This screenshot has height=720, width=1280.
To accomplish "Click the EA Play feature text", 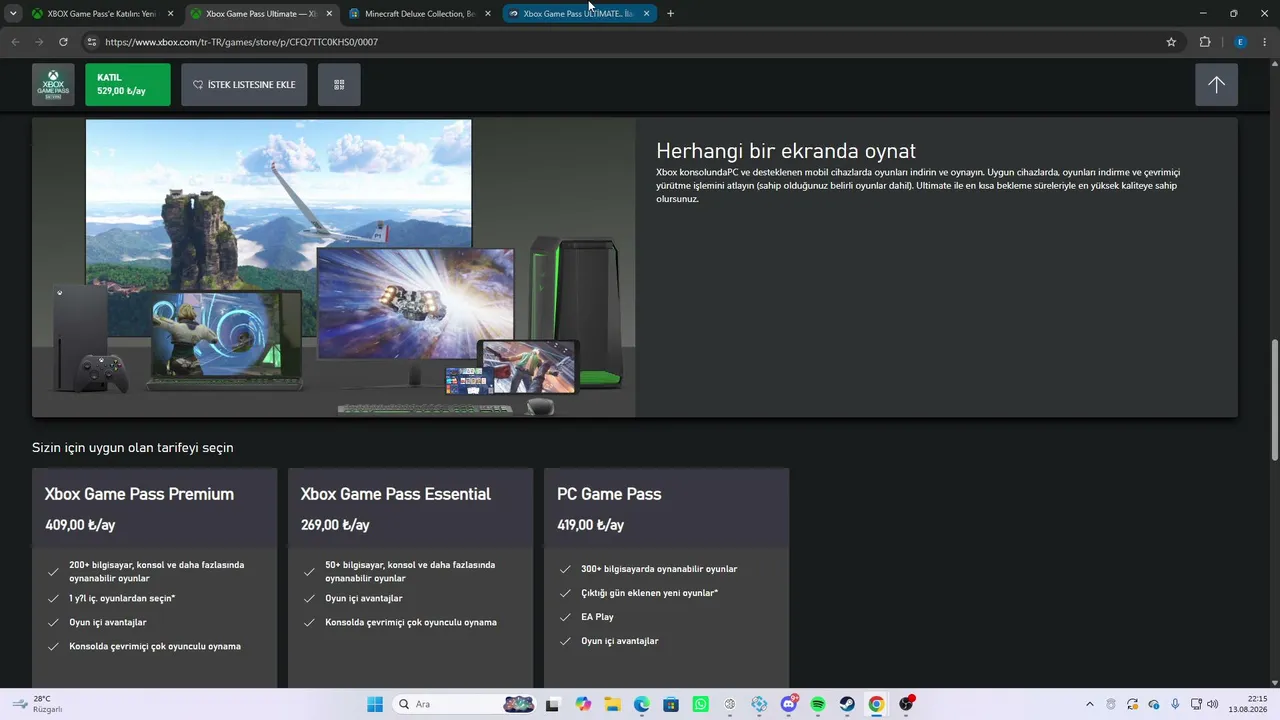I will pyautogui.click(x=597, y=617).
